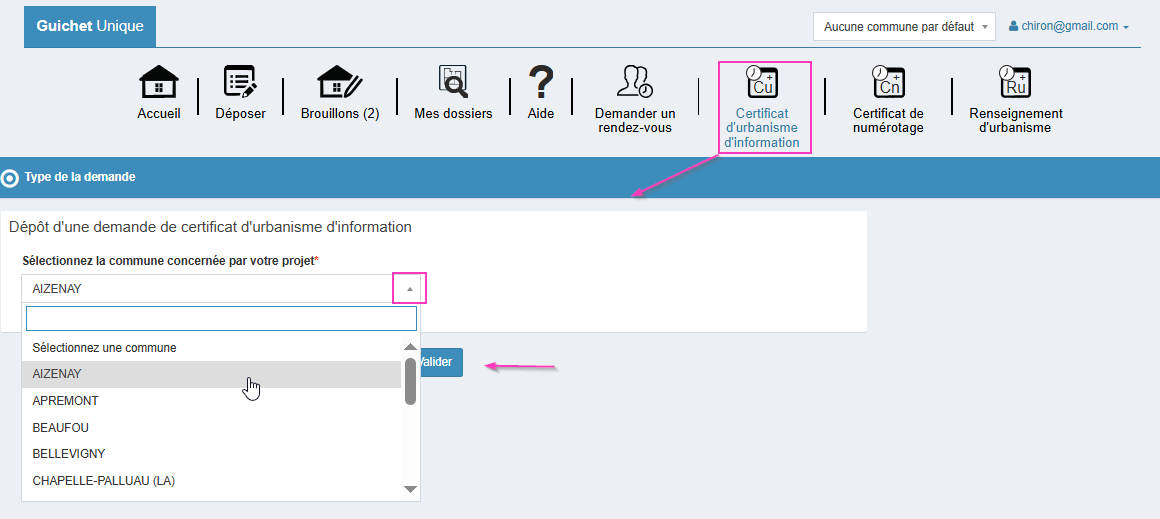This screenshot has height=519, width=1160.
Task: Collapse the commune selector arrow next to AIZENAY
Action: coord(409,289)
